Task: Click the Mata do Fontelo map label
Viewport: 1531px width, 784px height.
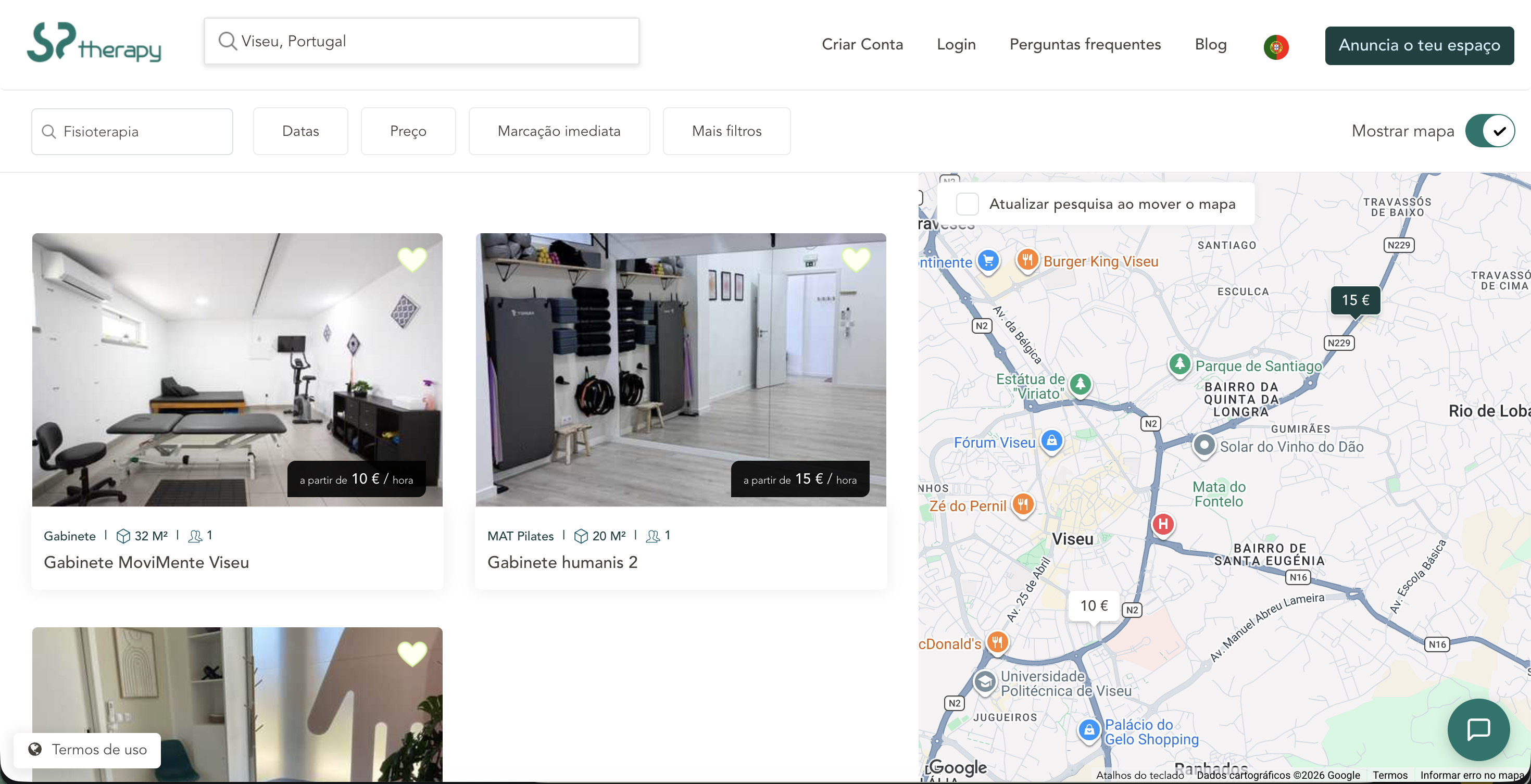Action: pyautogui.click(x=1219, y=494)
